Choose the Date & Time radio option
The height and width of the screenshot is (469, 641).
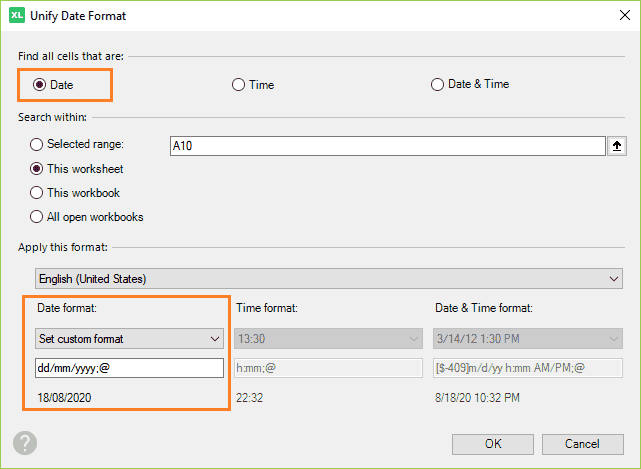(x=437, y=84)
